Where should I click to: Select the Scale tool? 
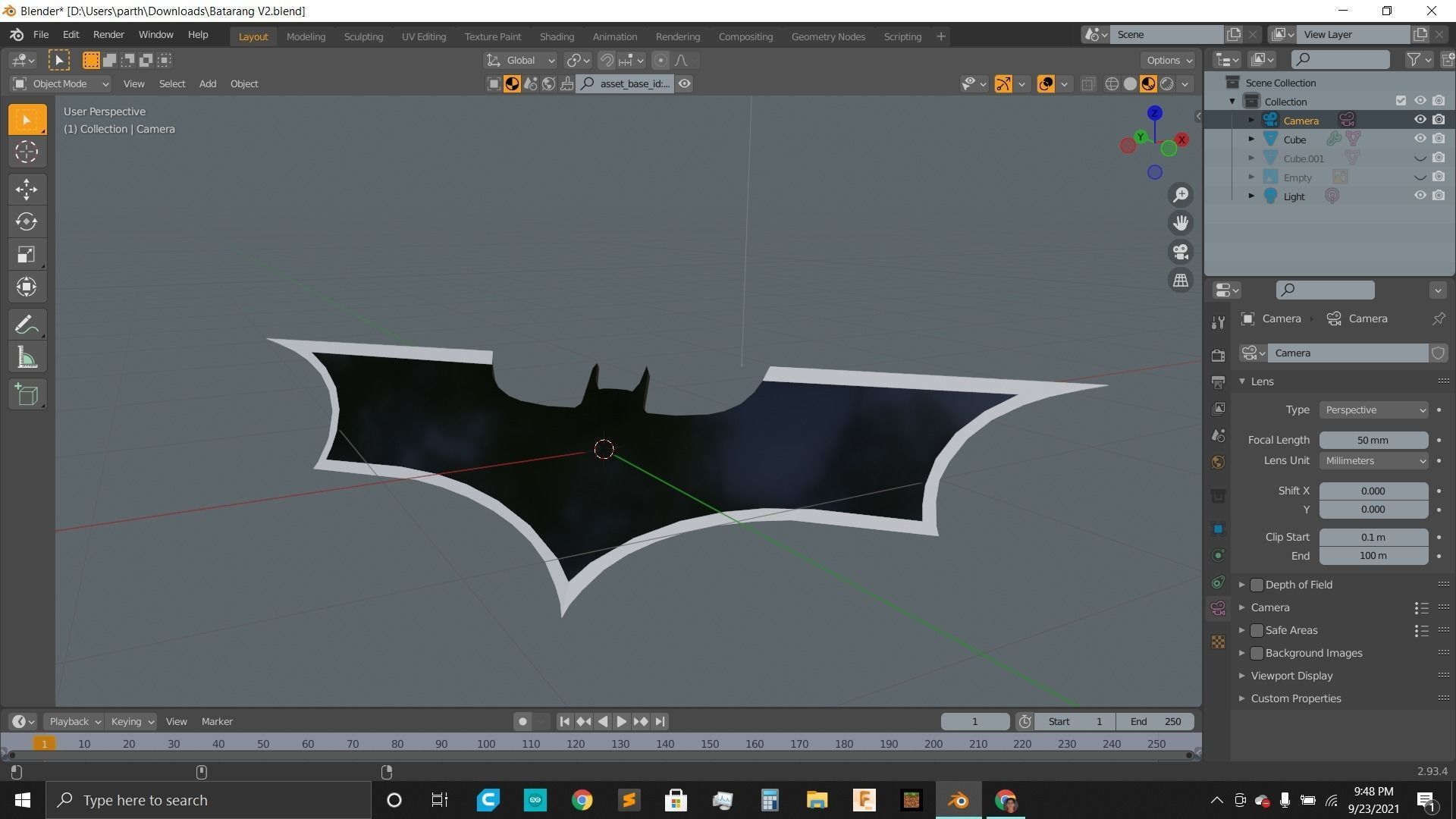click(x=27, y=254)
